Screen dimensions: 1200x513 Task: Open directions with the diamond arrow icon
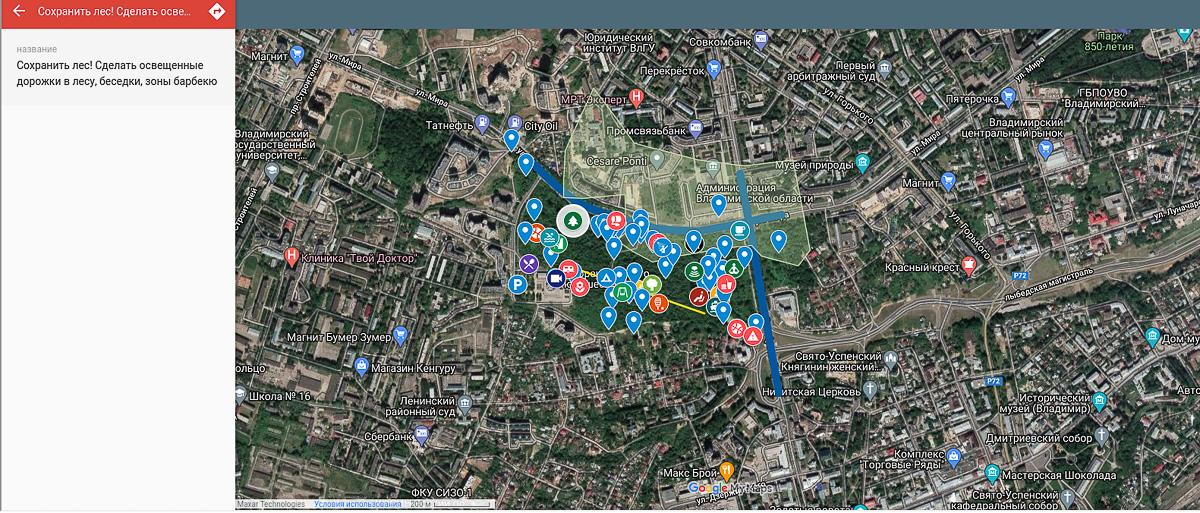[217, 12]
